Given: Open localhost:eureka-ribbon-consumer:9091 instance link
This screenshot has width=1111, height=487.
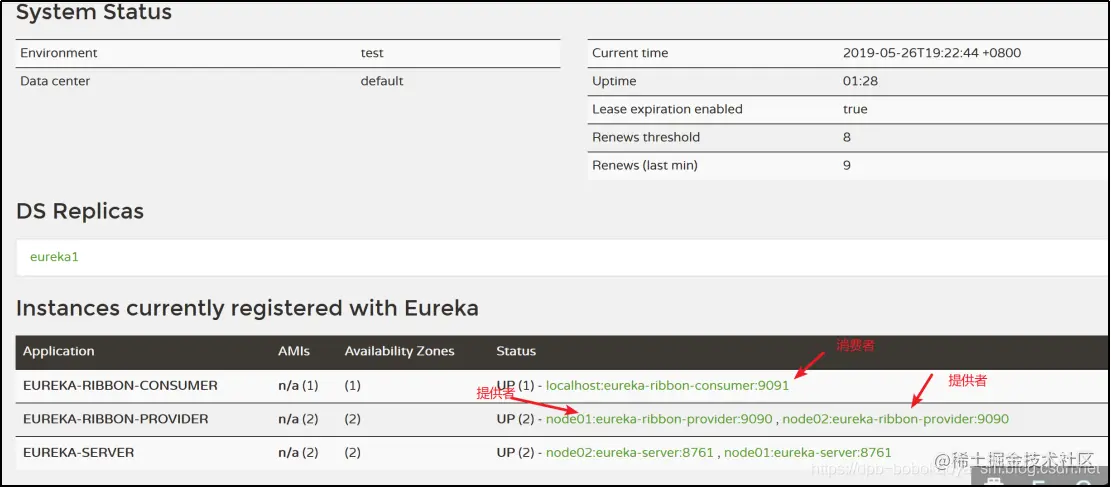Looking at the screenshot, I should [667, 386].
